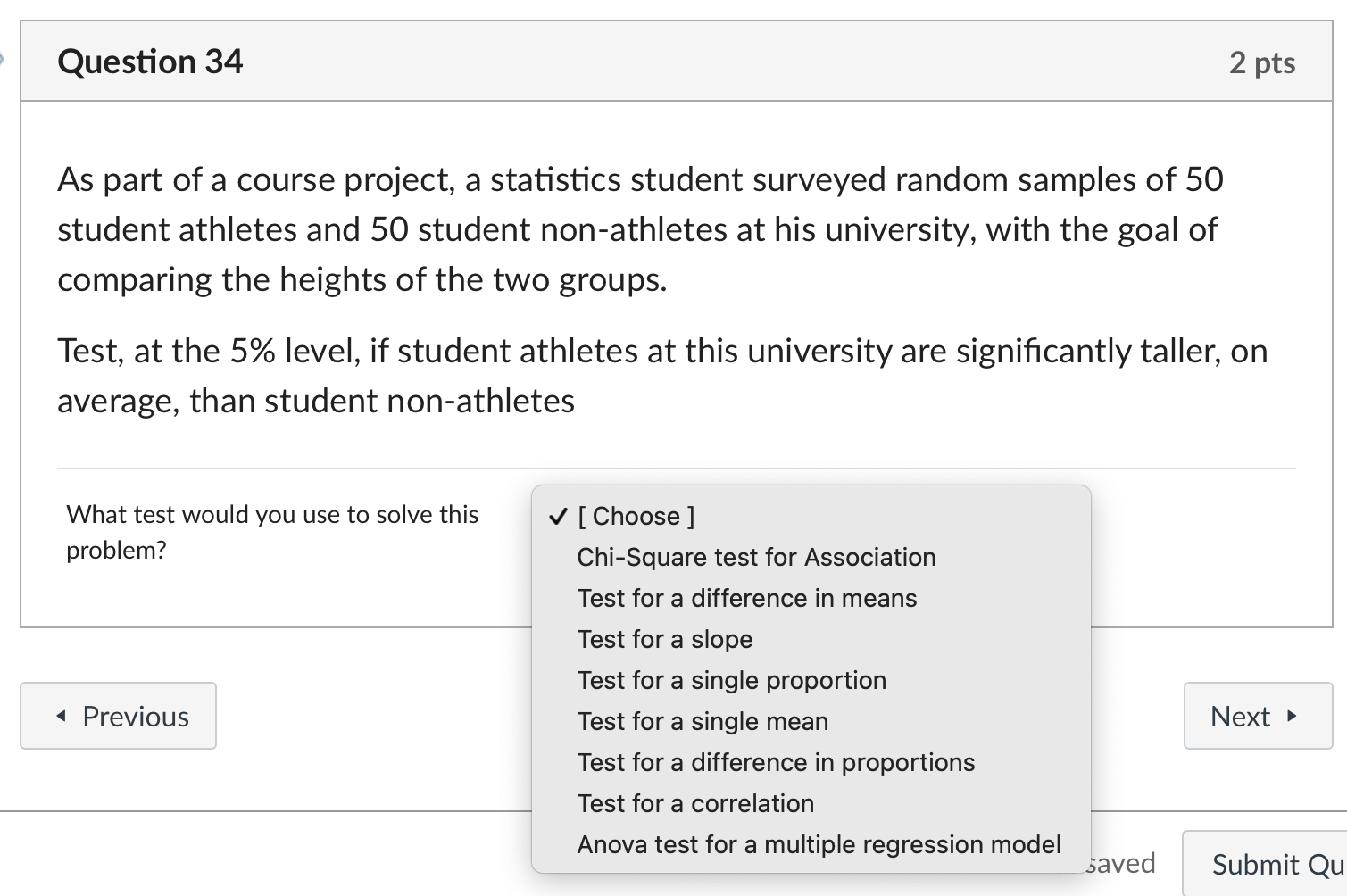The height and width of the screenshot is (896, 1347).
Task: Select "Test for a correlation" option
Action: [x=695, y=803]
